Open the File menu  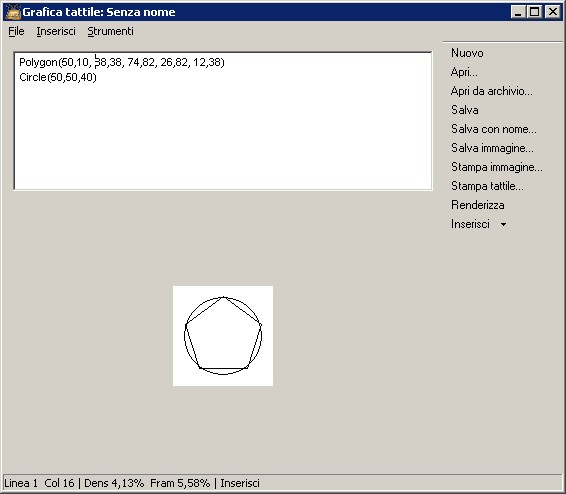16,31
